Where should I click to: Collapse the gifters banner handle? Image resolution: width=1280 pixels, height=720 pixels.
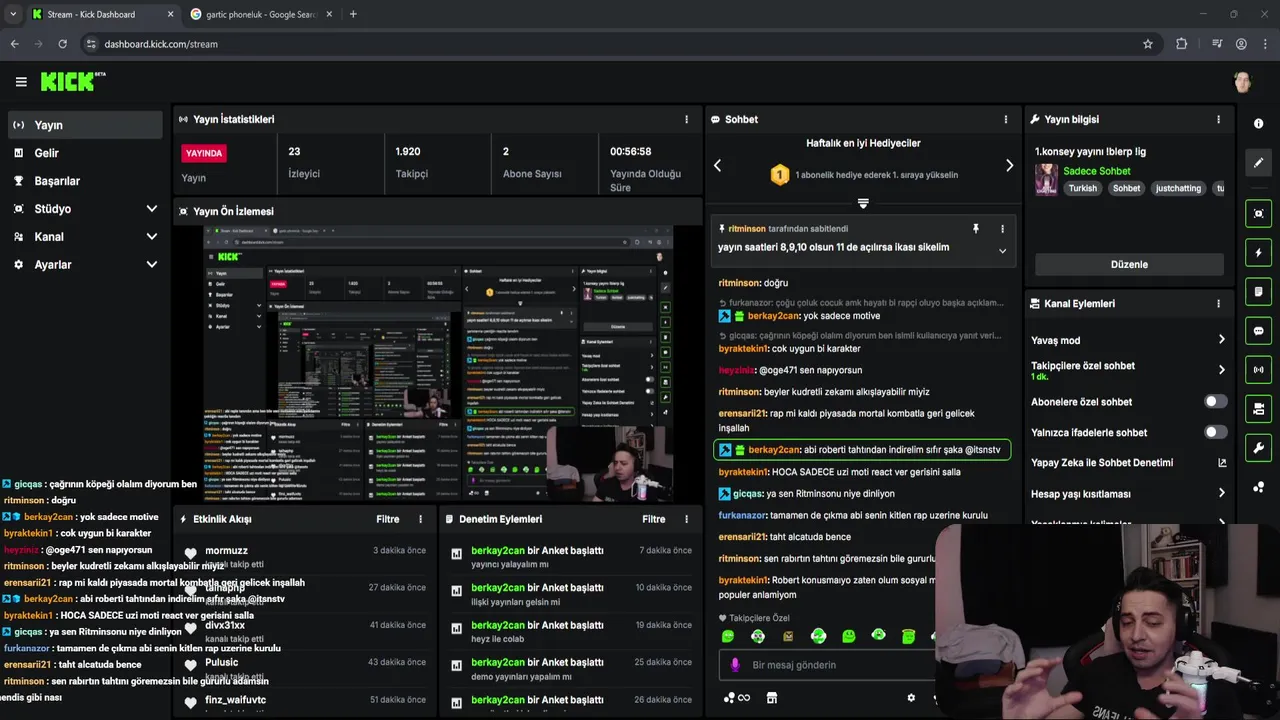click(x=863, y=203)
